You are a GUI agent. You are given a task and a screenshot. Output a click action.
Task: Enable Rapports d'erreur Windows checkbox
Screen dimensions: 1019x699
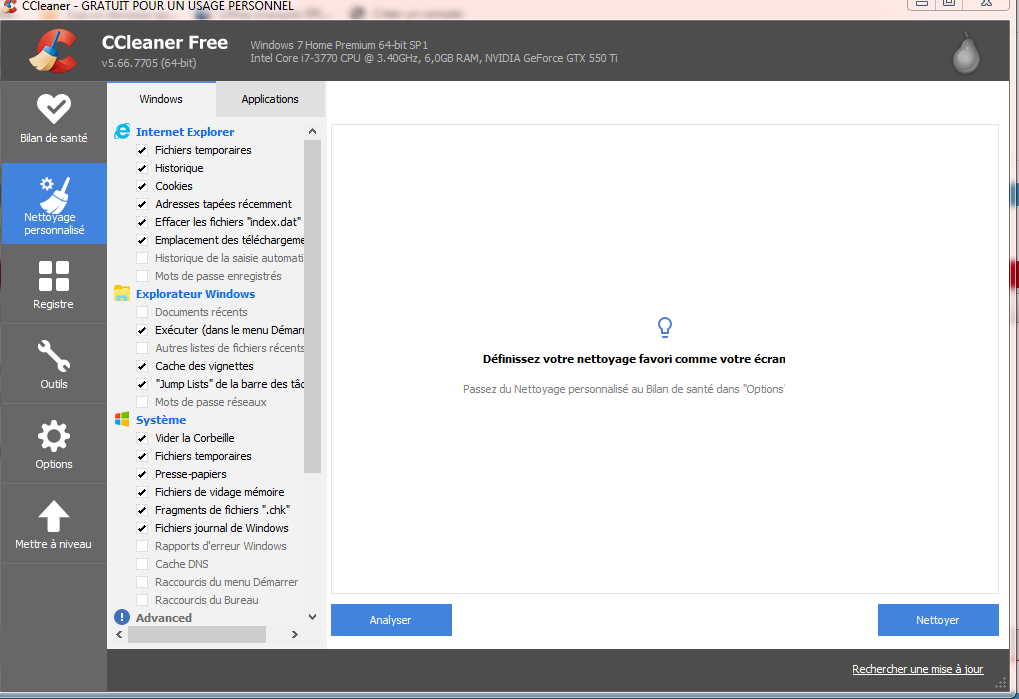point(142,546)
